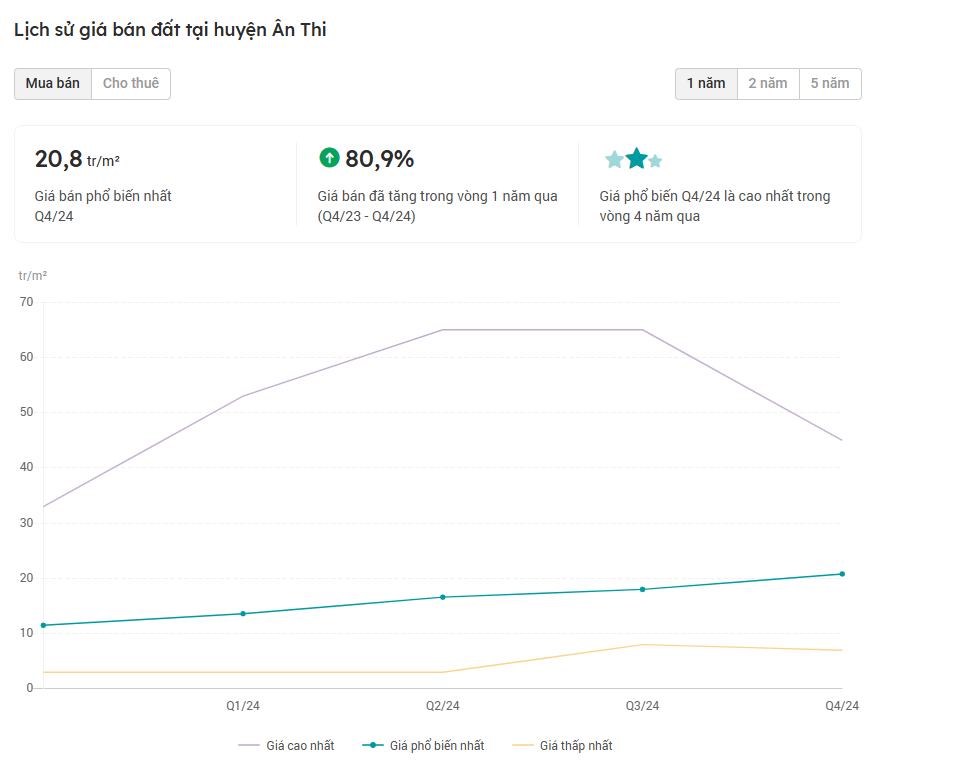Click the Q3/24 teal data point
This screenshot has height=769, width=954.
coord(643,589)
